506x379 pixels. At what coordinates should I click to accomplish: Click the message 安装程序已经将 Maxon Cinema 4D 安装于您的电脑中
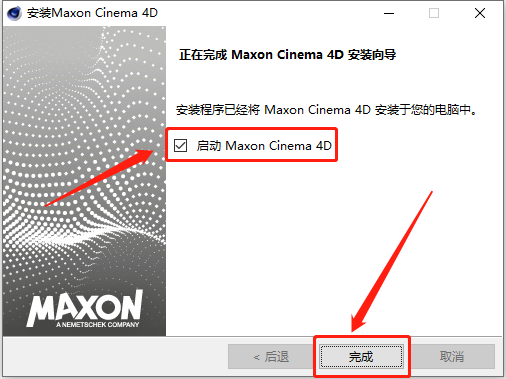pos(327,110)
